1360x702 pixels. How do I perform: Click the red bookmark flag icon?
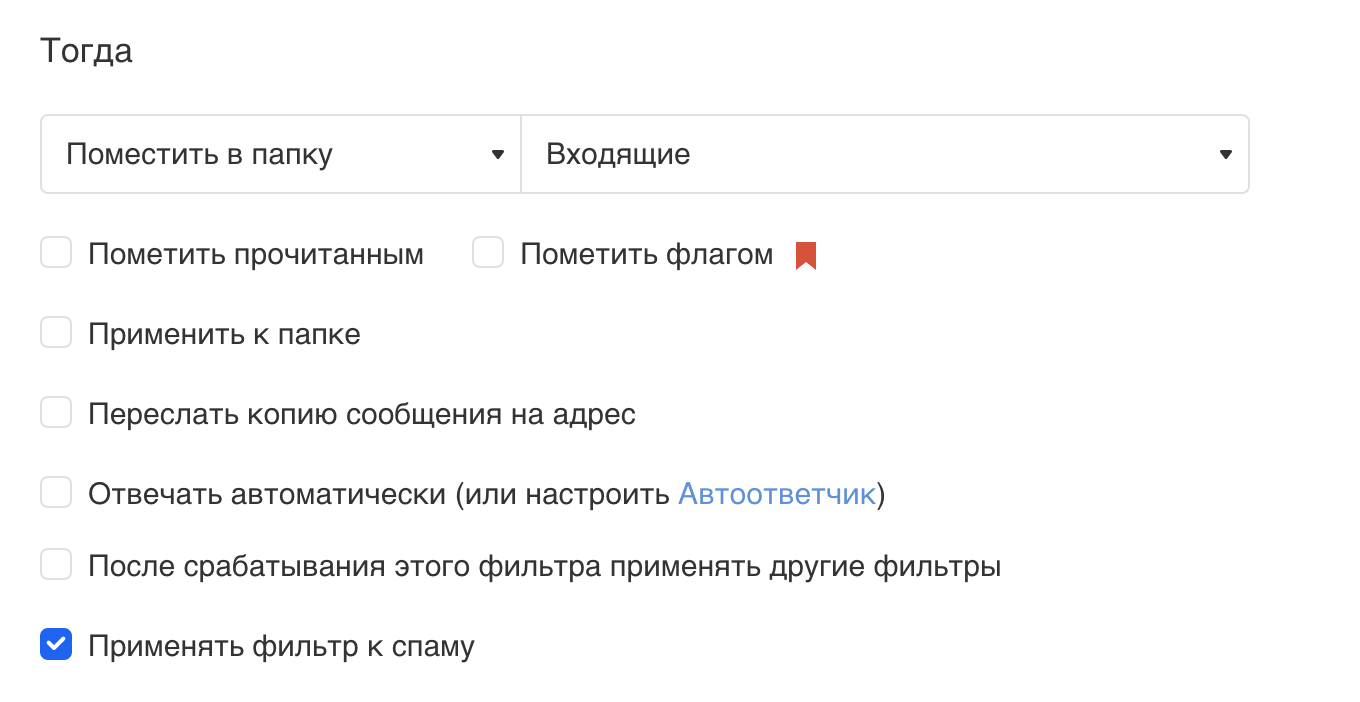click(x=806, y=256)
